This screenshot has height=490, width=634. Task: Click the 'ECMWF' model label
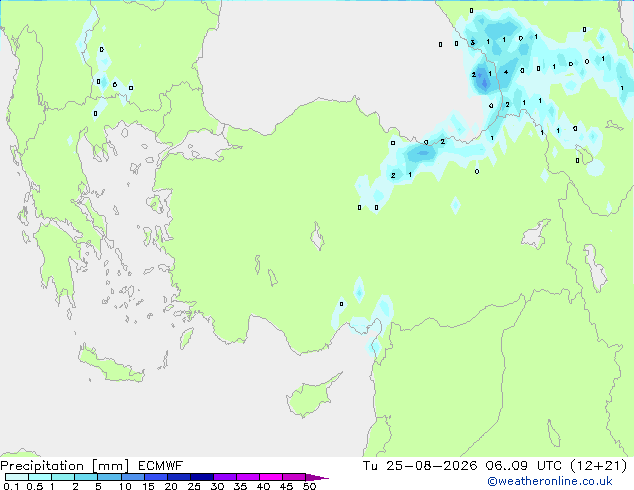point(161,466)
